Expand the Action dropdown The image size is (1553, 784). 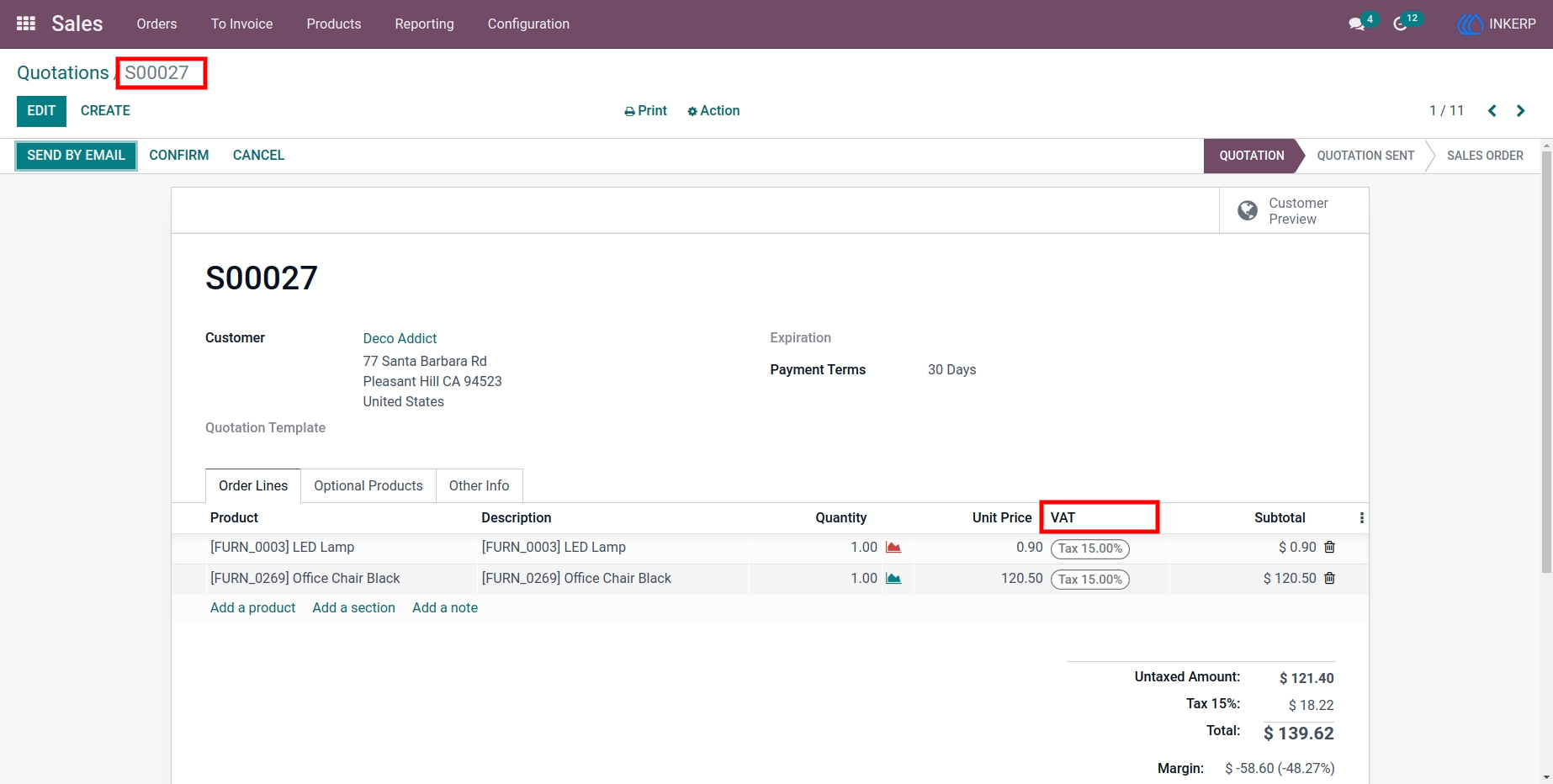pos(713,111)
